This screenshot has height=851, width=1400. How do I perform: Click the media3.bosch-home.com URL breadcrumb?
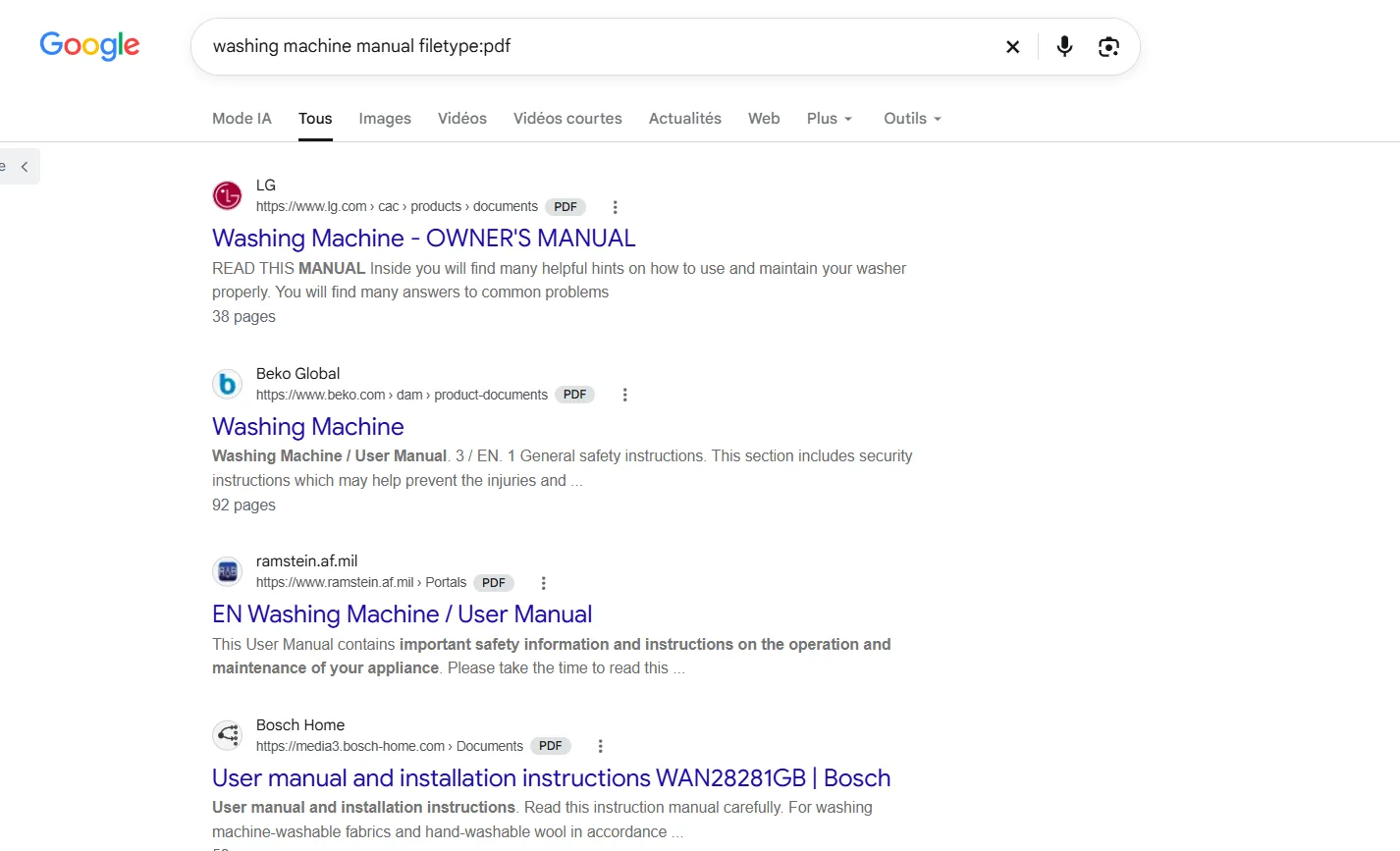390,746
